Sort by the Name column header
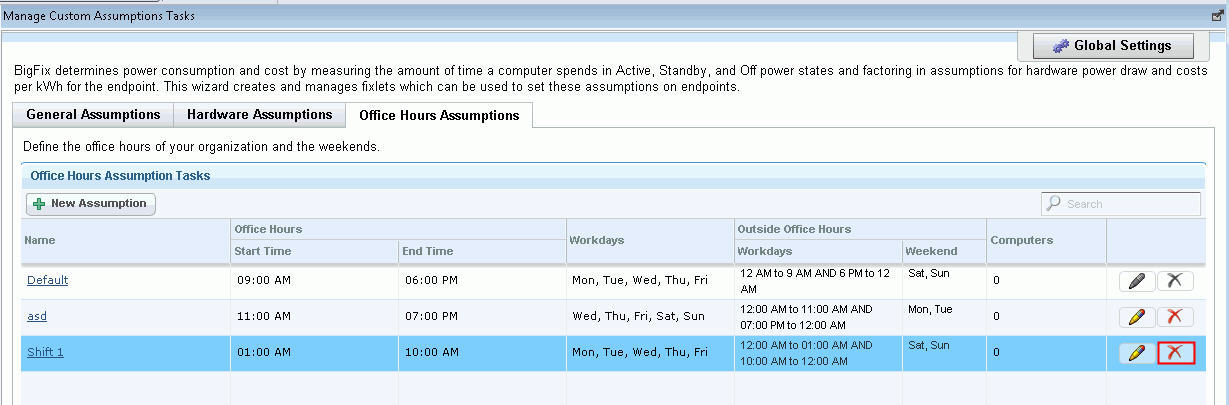Screen dimensions: 1229x405 point(41,240)
